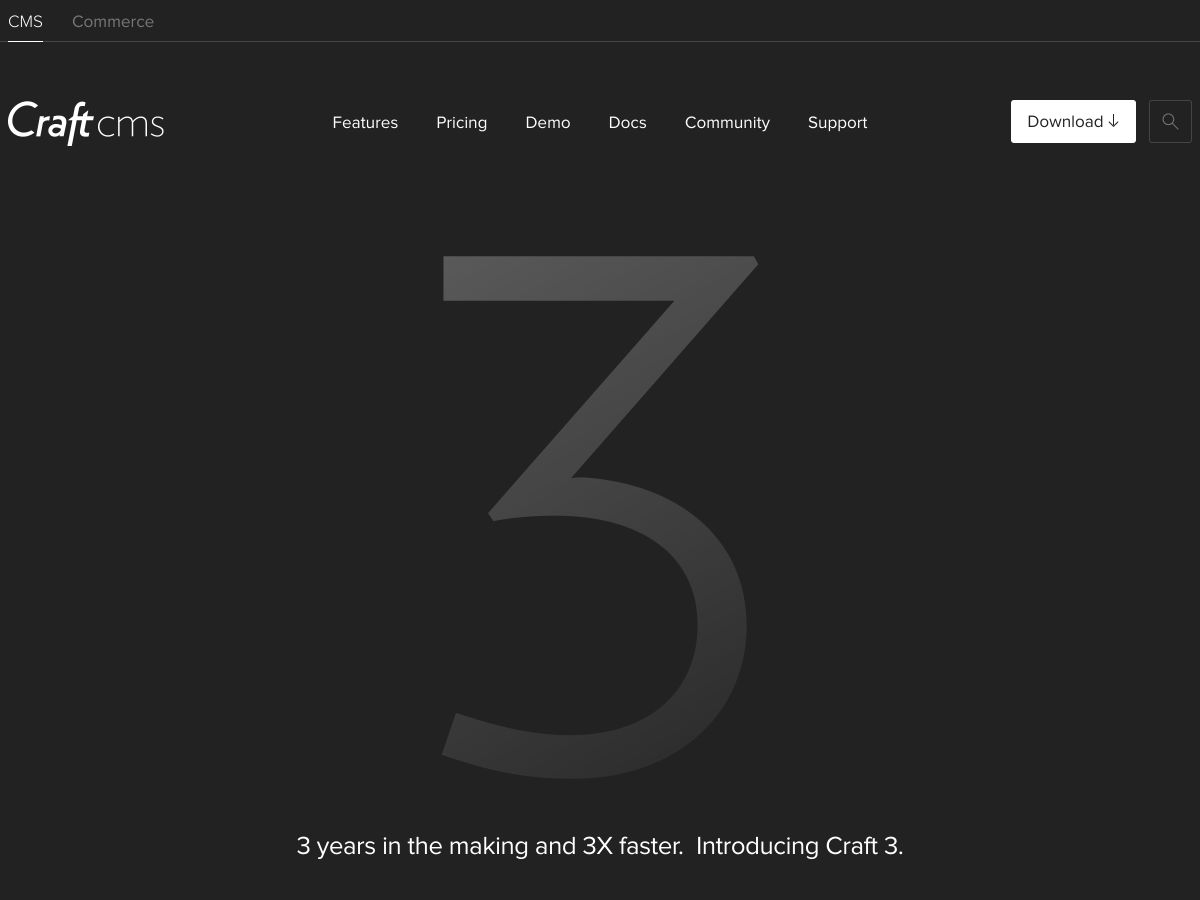Open the Demo page
The image size is (1200, 900).
(x=548, y=122)
